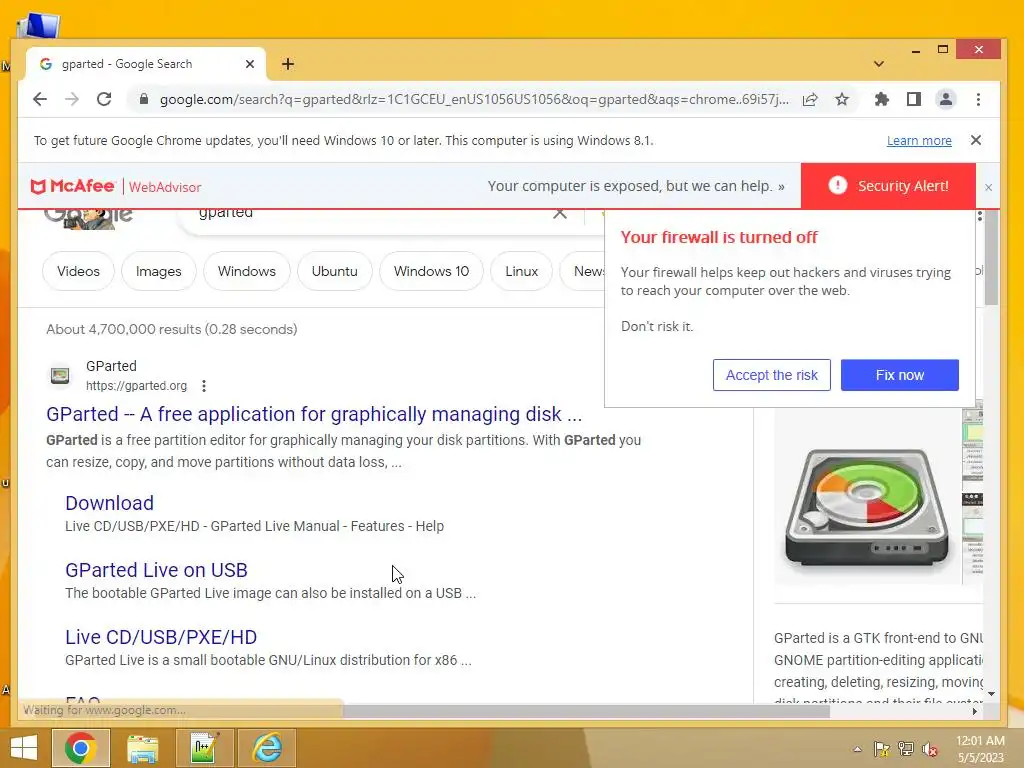Clear the Google search box X
Screen dimensions: 1024x768
point(560,214)
